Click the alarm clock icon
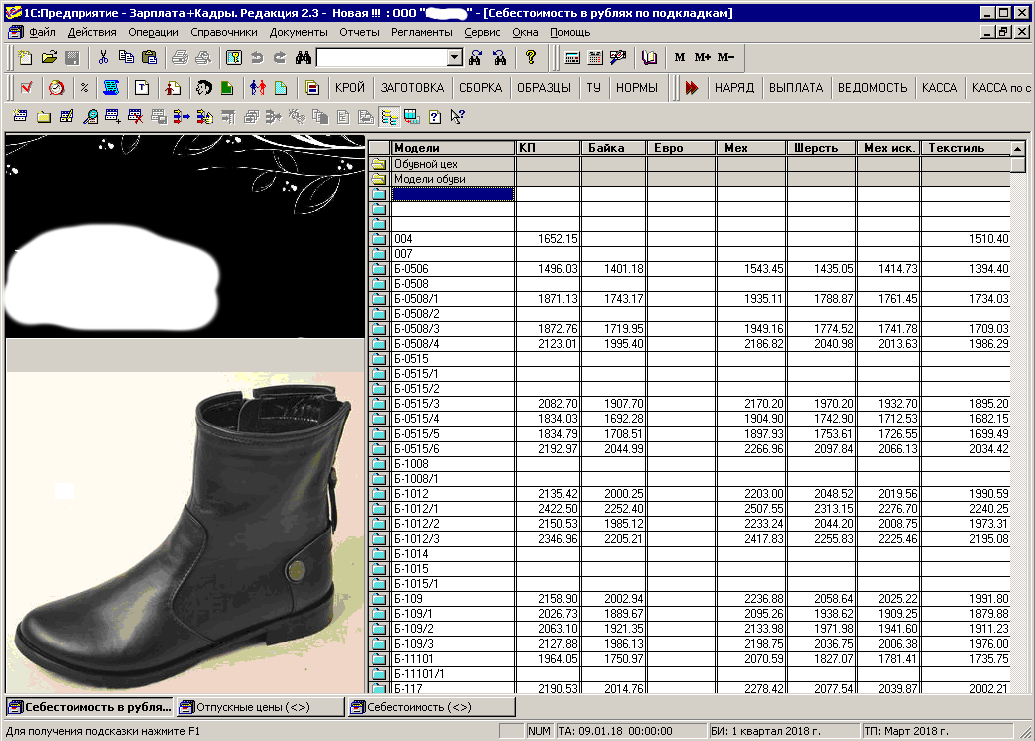The width and height of the screenshot is (1035, 741). pyautogui.click(x=56, y=87)
